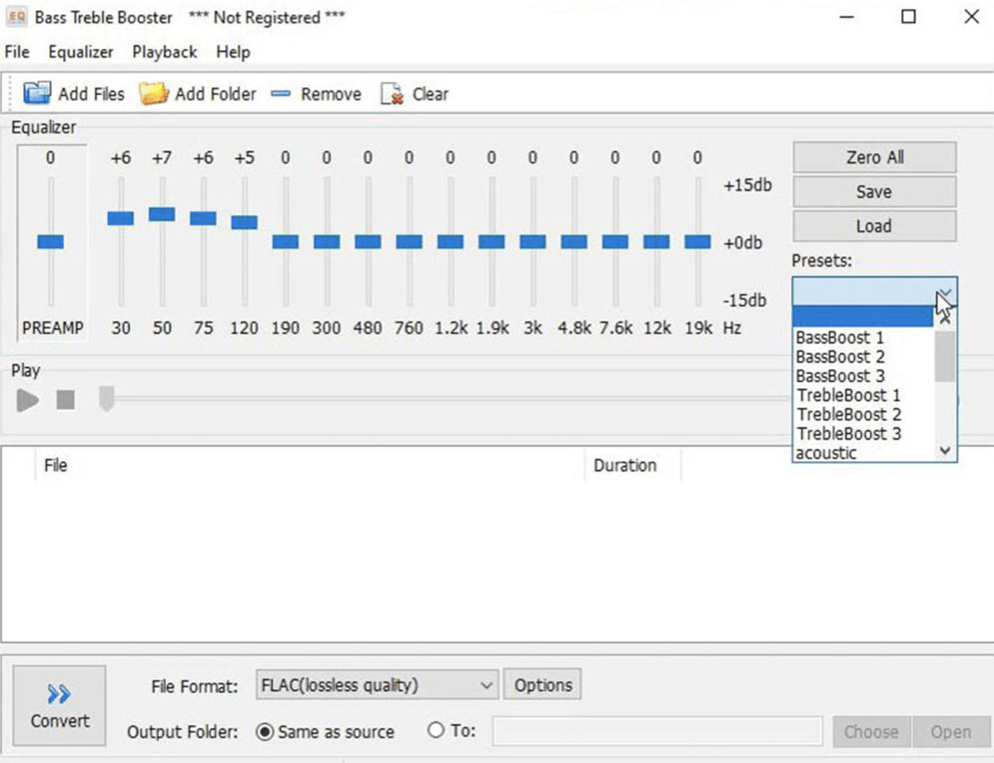Screen dimensions: 994x763
Task: Click the PREAMP slider handle
Action: [51, 241]
